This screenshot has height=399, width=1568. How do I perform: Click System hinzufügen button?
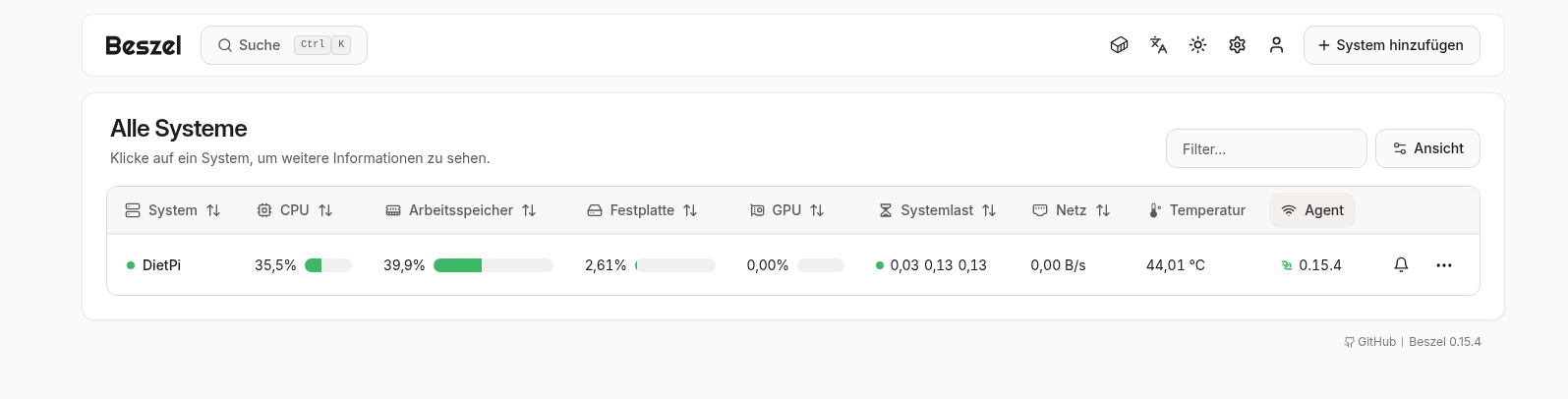pos(1391,45)
